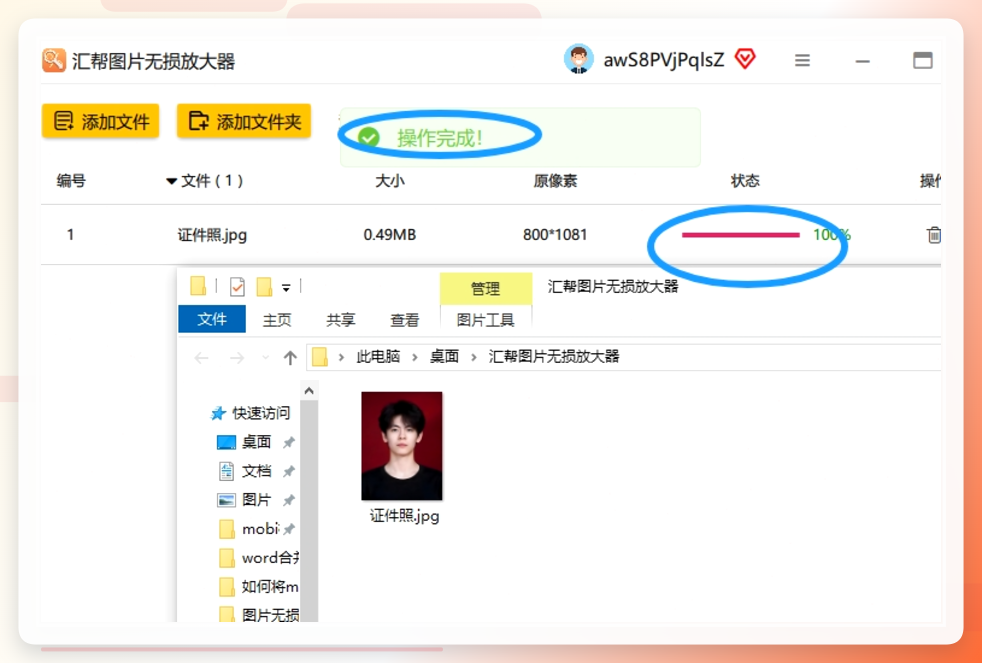Click the navigation pane scroll up arrow
The height and width of the screenshot is (663, 982).
point(309,391)
